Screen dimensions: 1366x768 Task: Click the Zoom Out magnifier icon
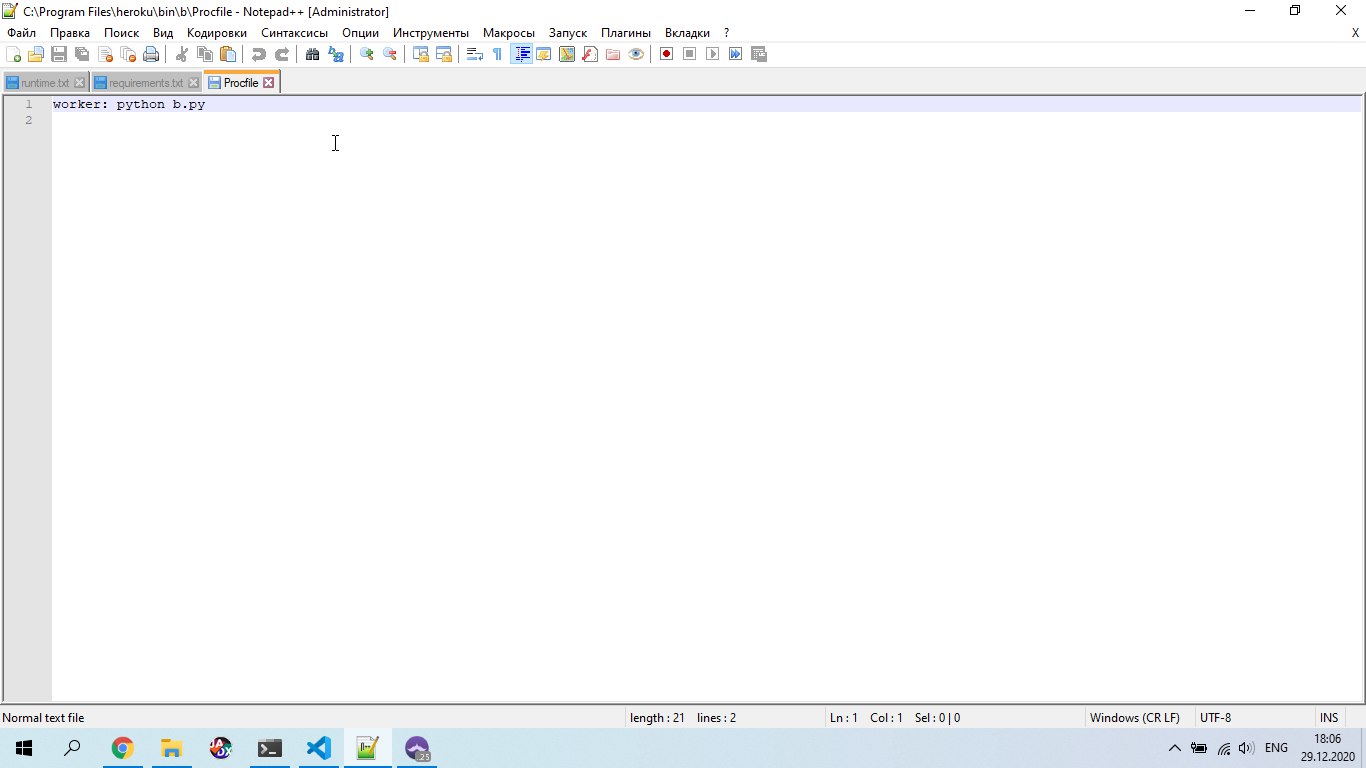390,54
